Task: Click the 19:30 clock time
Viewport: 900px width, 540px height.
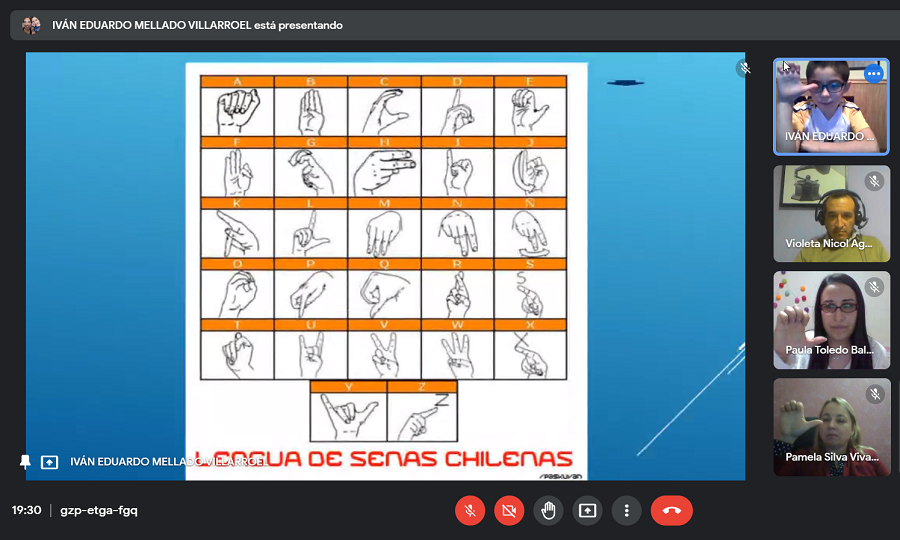Action: 26,510
